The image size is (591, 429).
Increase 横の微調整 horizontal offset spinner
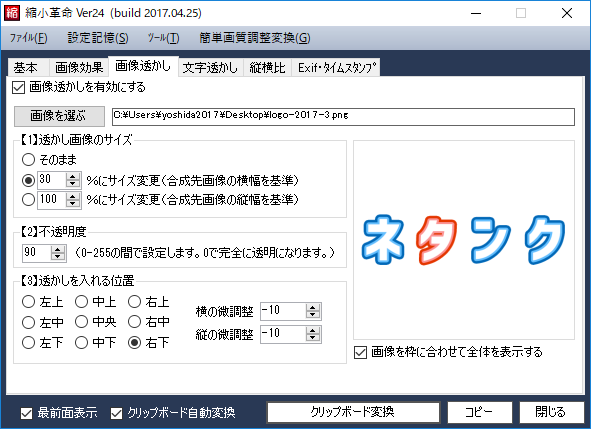pyautogui.click(x=312, y=308)
